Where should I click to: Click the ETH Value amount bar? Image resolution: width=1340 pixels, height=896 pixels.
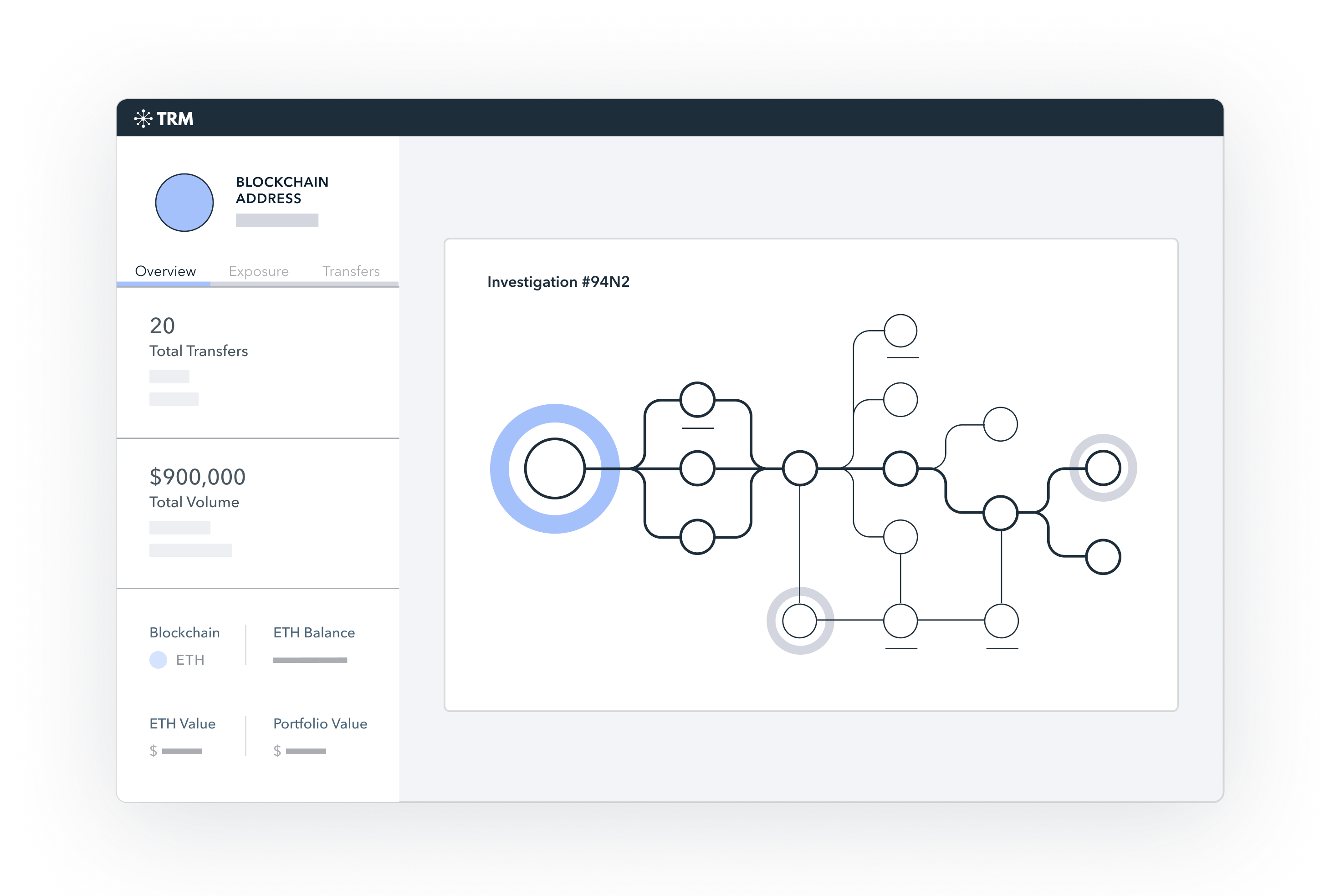182,751
